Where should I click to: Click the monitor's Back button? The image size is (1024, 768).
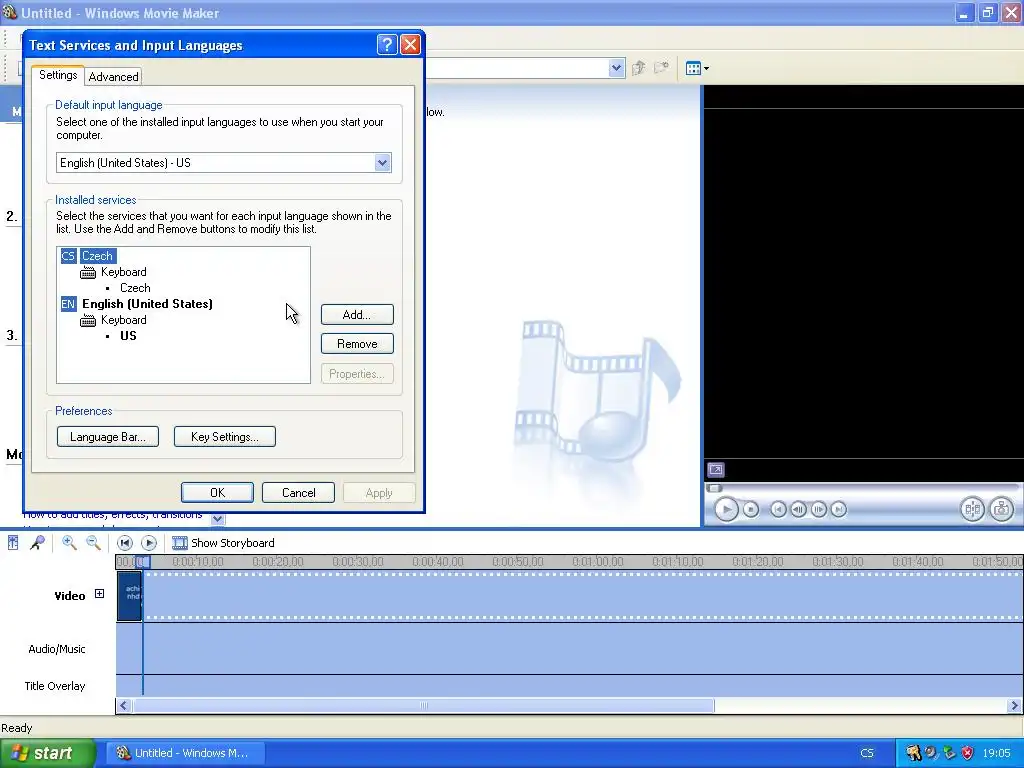[x=778, y=509]
